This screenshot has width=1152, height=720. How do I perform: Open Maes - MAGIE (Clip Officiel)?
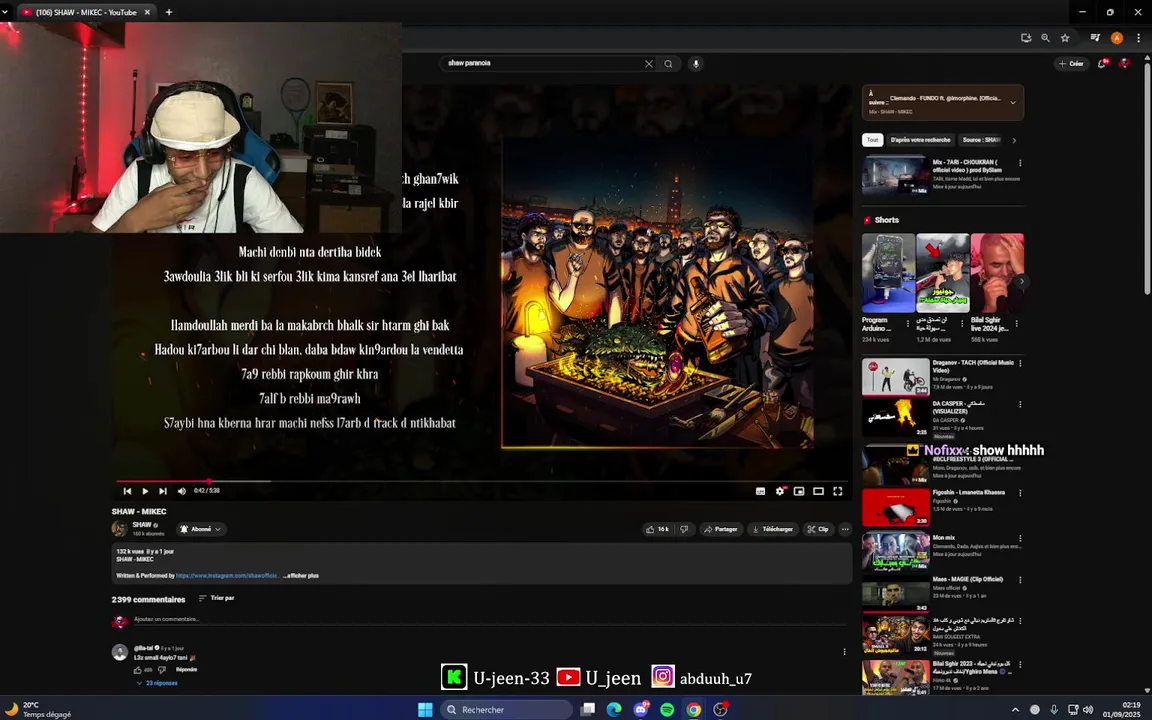pos(968,580)
